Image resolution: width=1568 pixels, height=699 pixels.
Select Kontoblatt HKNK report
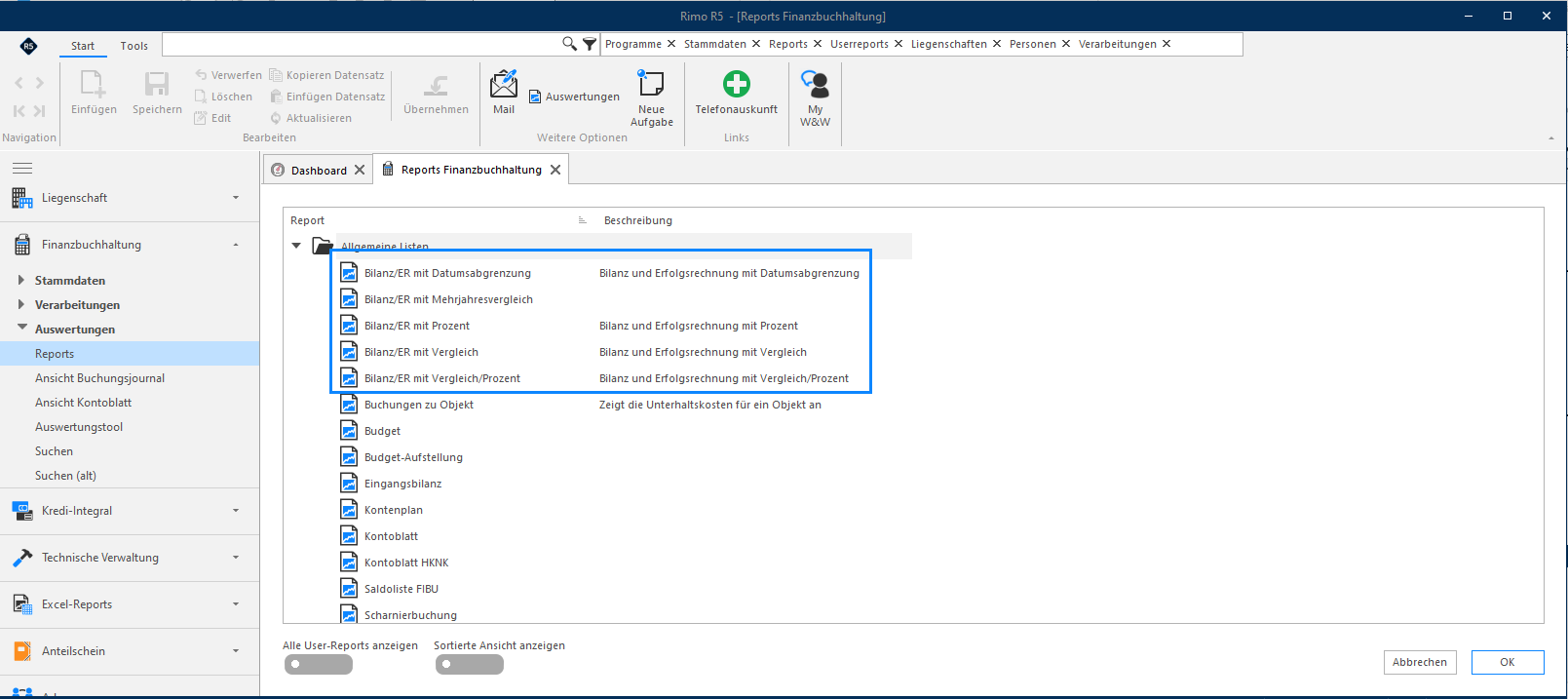pos(406,563)
